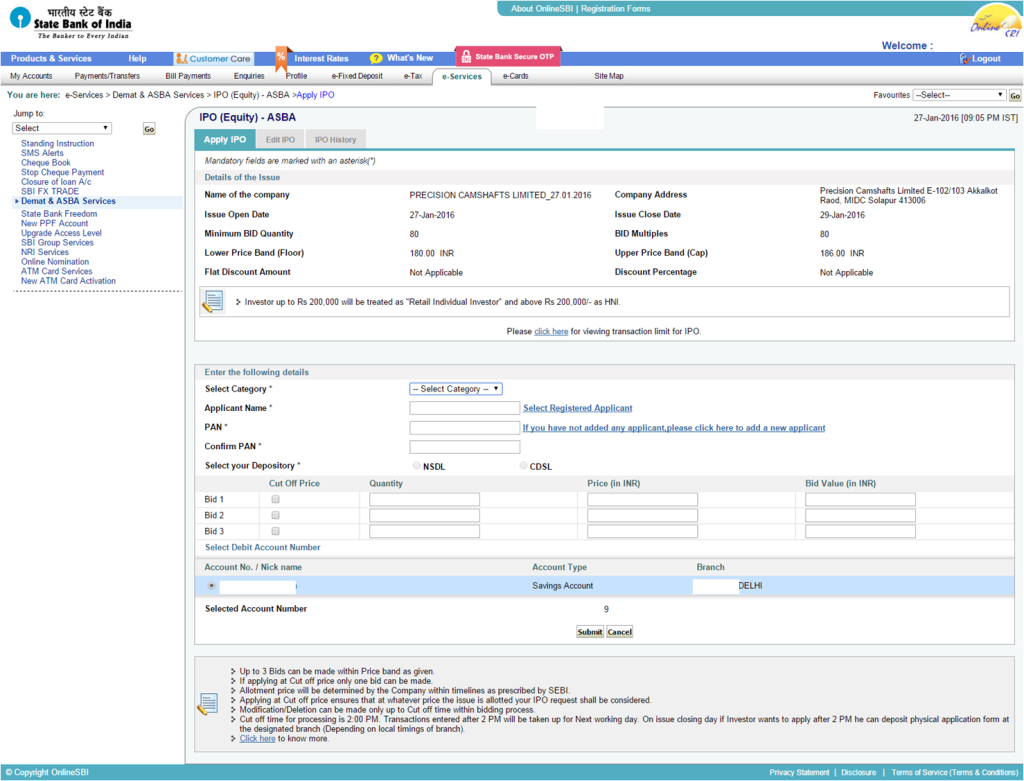Open the Bill Payments menu

(x=188, y=76)
